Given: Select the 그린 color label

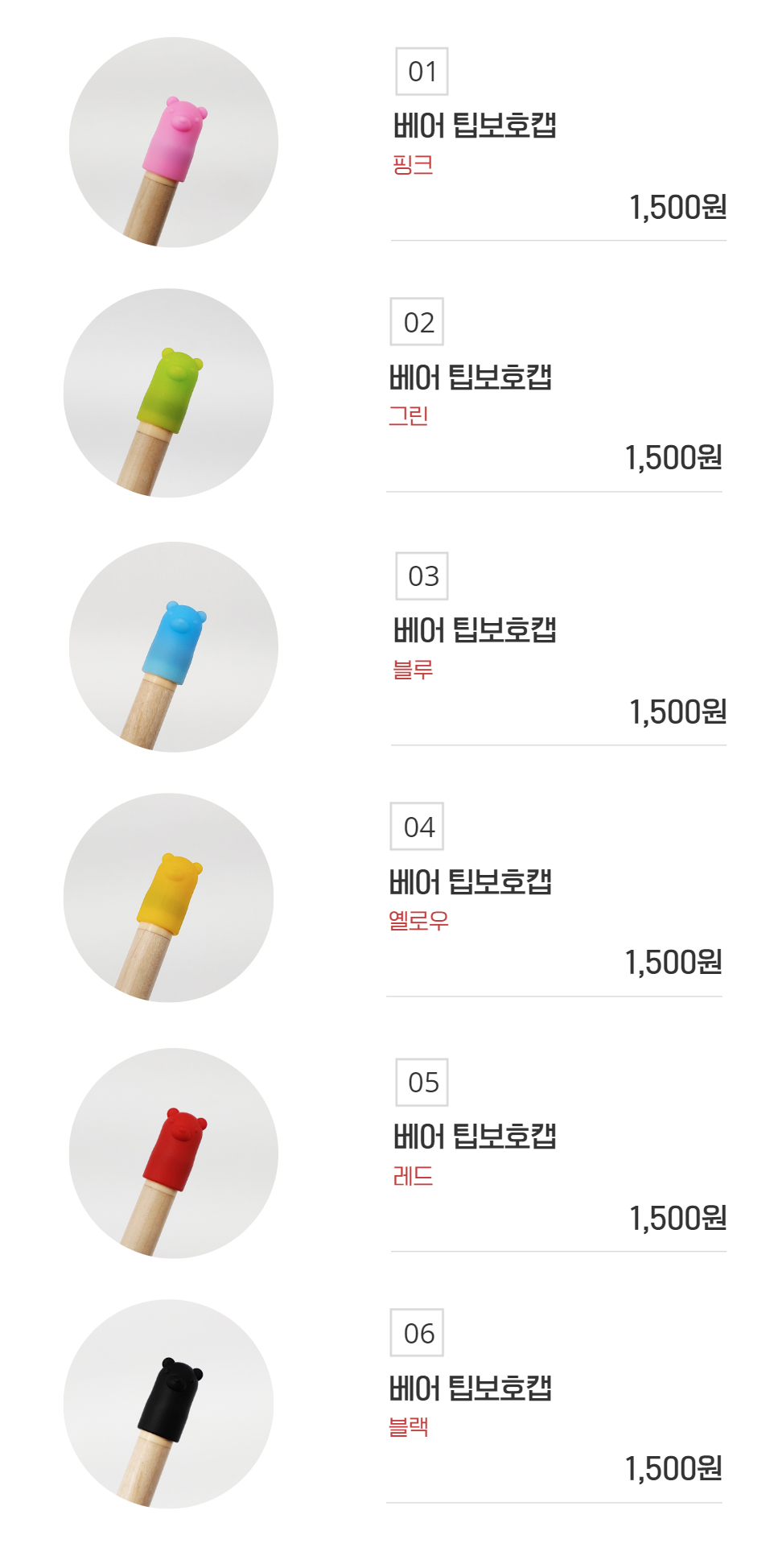Looking at the screenshot, I should 408,416.
